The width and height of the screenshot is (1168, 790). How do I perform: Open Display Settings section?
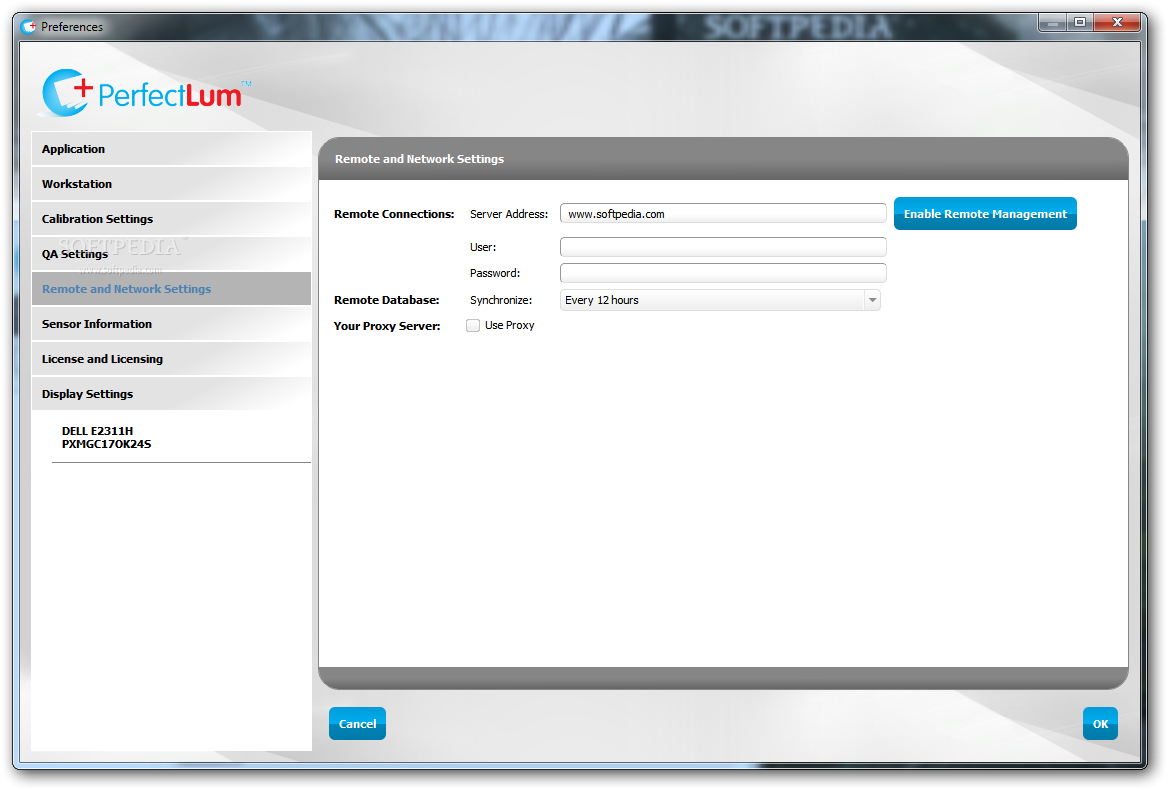tap(171, 394)
